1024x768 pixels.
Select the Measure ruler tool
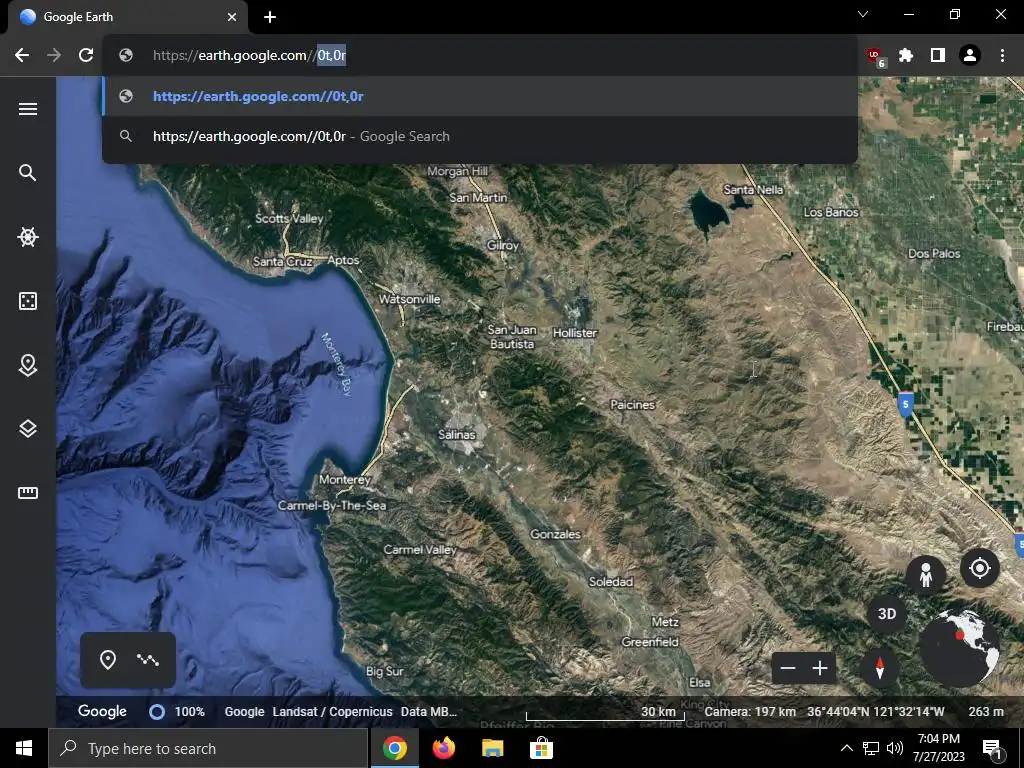pos(27,493)
